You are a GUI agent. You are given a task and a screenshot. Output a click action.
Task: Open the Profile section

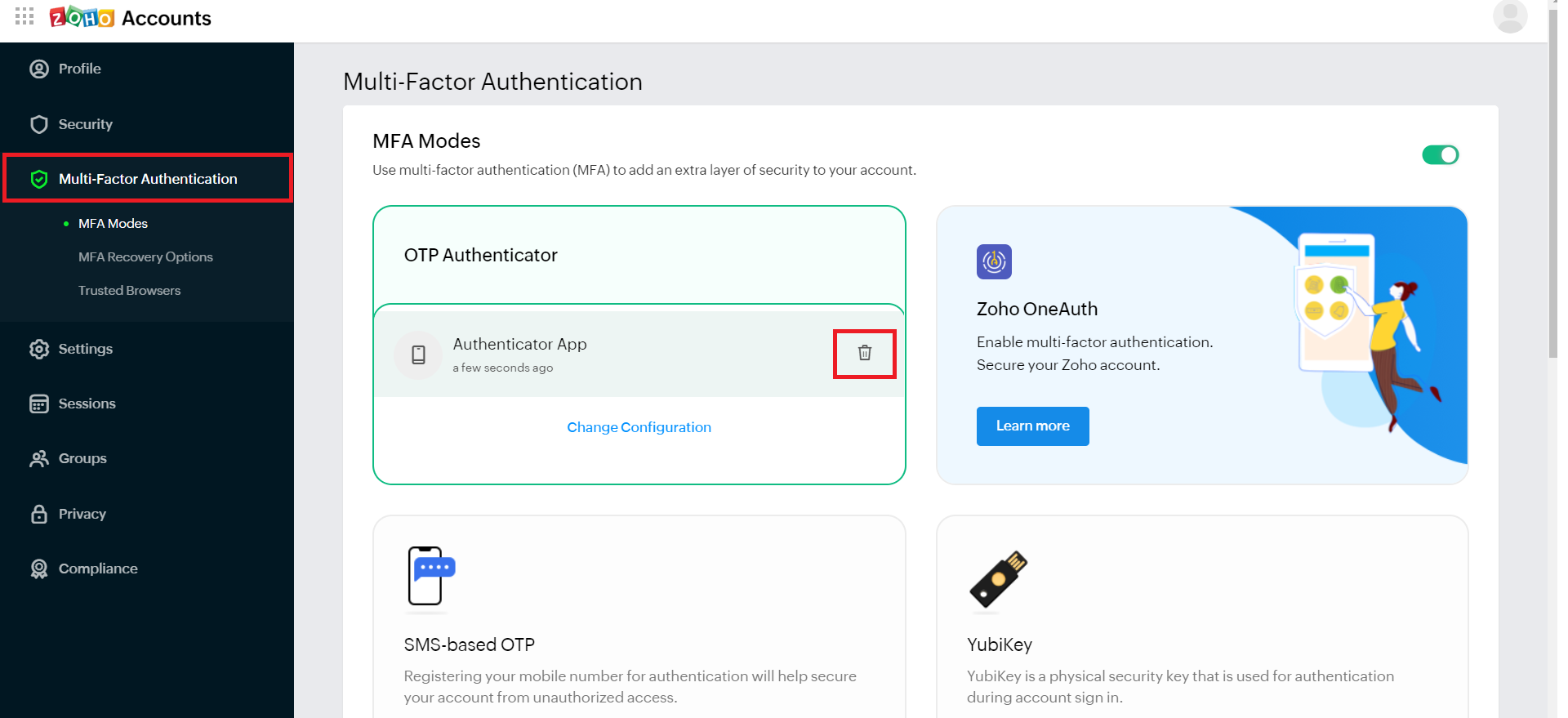[x=79, y=69]
